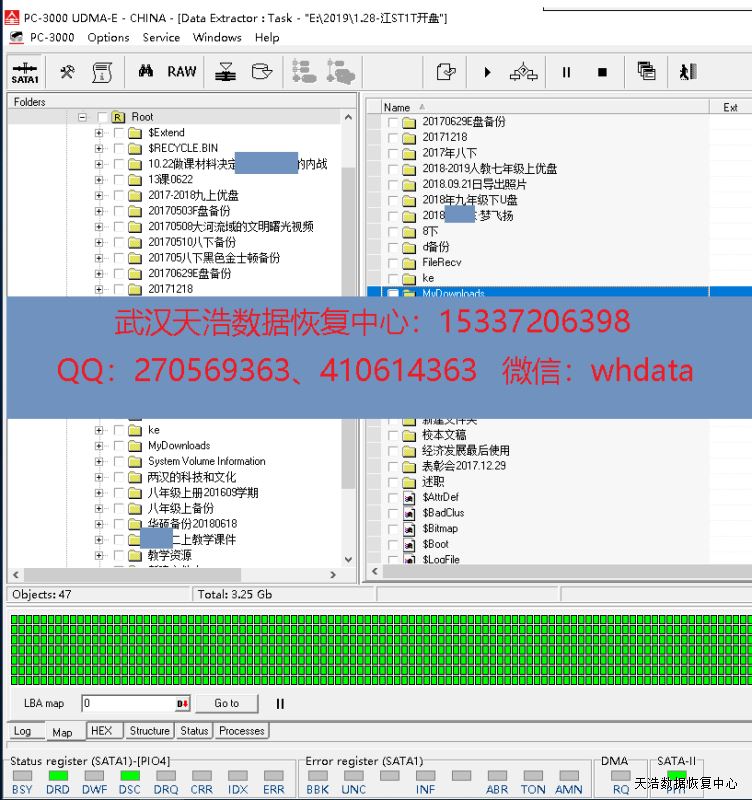Click the exit running-man icon
The width and height of the screenshot is (752, 800).
[x=687, y=72]
